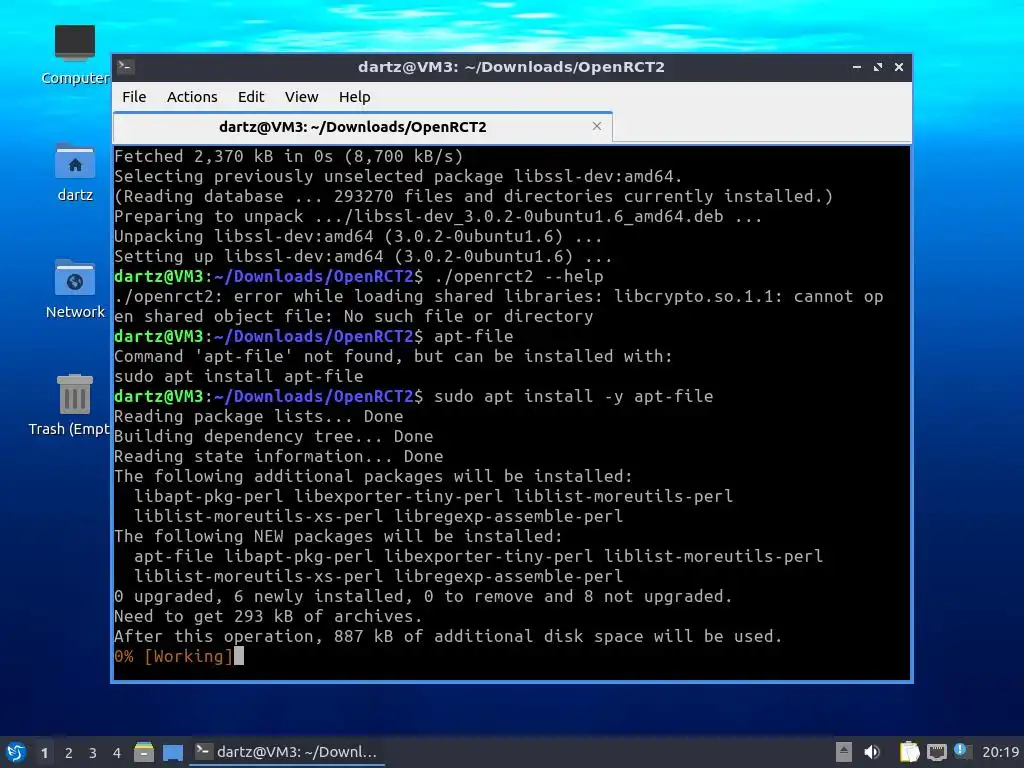Click the 'Reading state information... Done' line
This screenshot has width=1024, height=768.
[x=278, y=456]
